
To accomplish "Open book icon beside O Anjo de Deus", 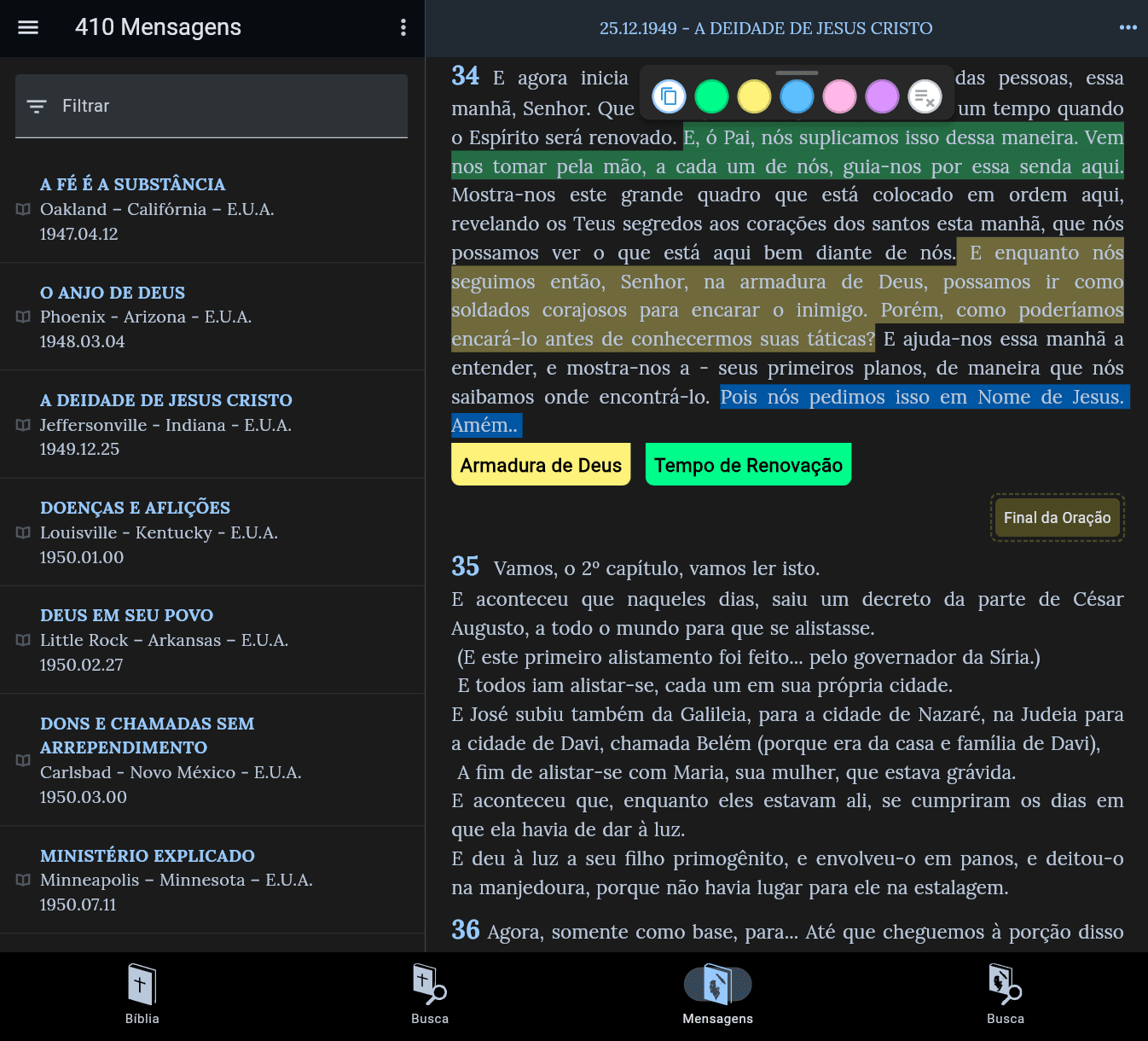I will coord(23,317).
